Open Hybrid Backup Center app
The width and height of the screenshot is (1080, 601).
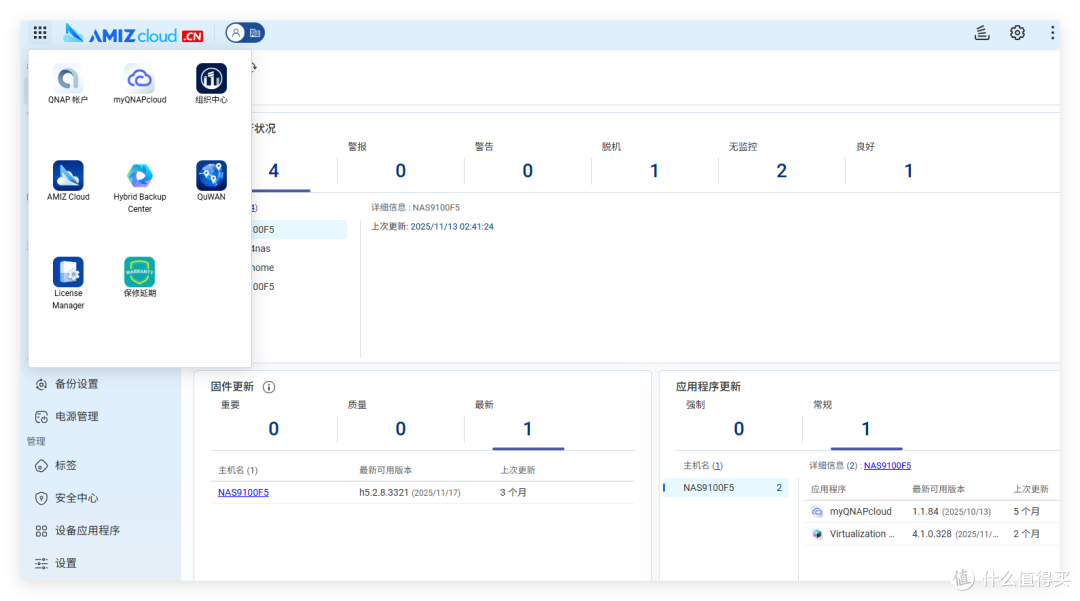click(139, 176)
